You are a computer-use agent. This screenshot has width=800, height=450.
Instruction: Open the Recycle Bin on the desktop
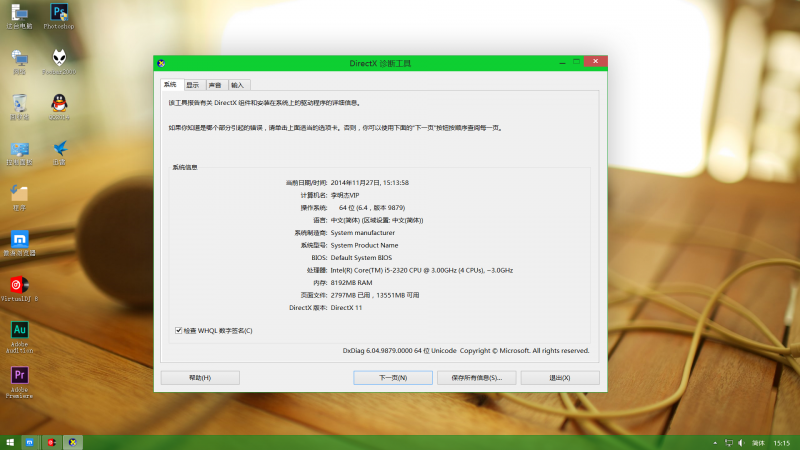pos(19,103)
